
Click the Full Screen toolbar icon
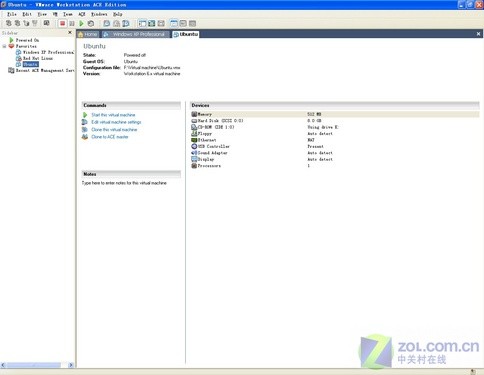[x=161, y=23]
